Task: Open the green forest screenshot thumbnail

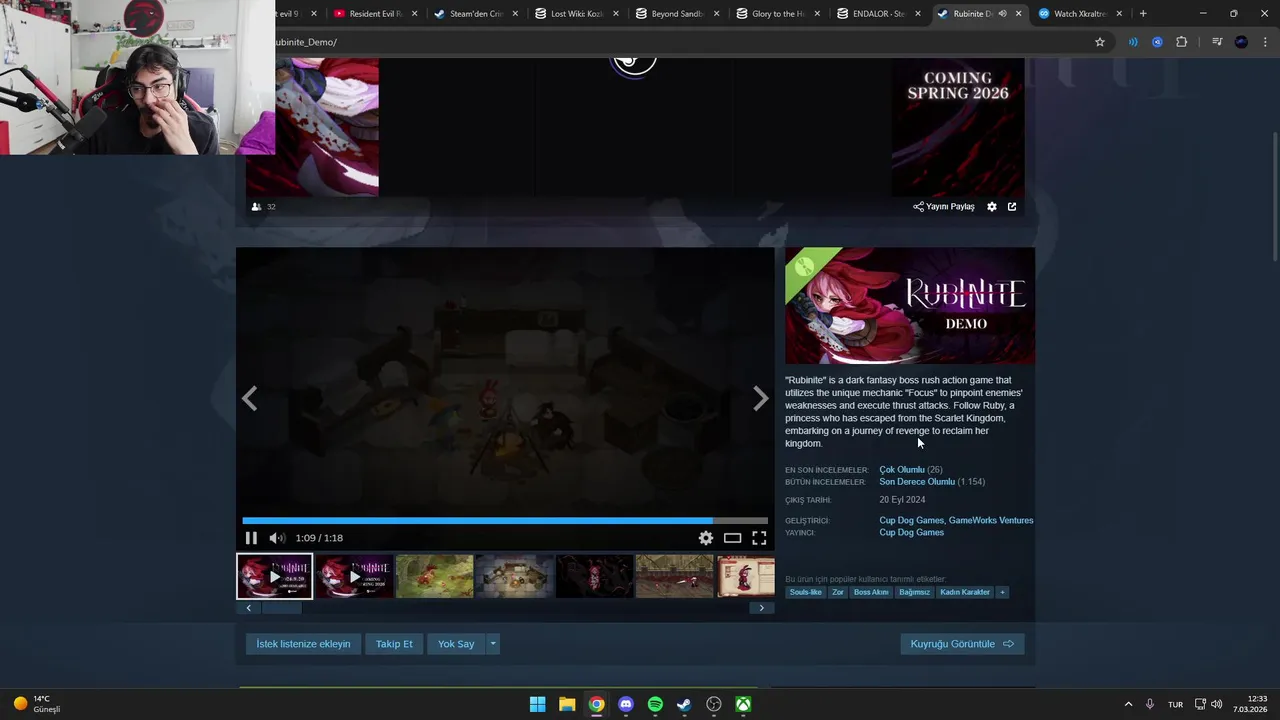Action: [x=434, y=577]
